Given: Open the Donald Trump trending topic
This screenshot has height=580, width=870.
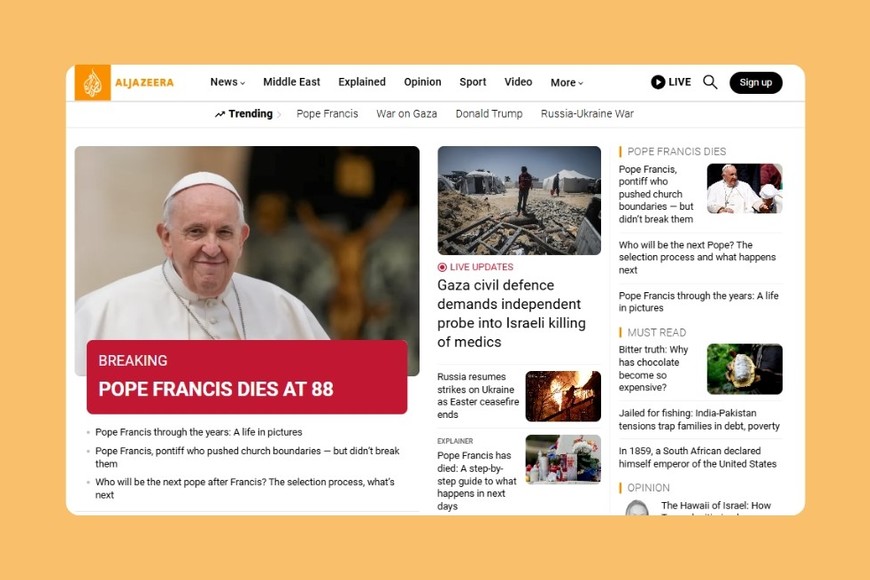Looking at the screenshot, I should click(x=489, y=114).
